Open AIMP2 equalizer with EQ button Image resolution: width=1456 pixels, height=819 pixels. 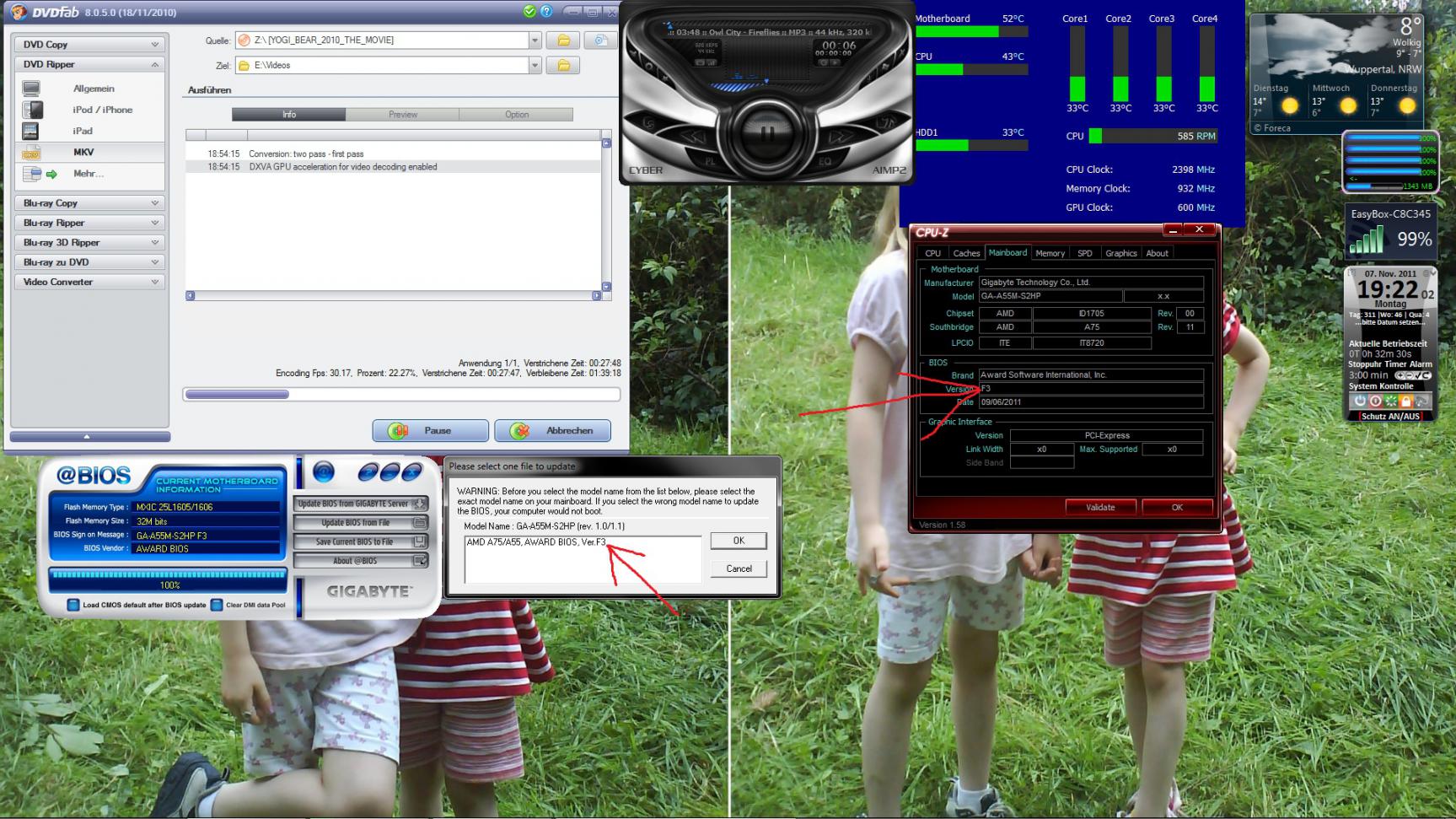pos(824,160)
